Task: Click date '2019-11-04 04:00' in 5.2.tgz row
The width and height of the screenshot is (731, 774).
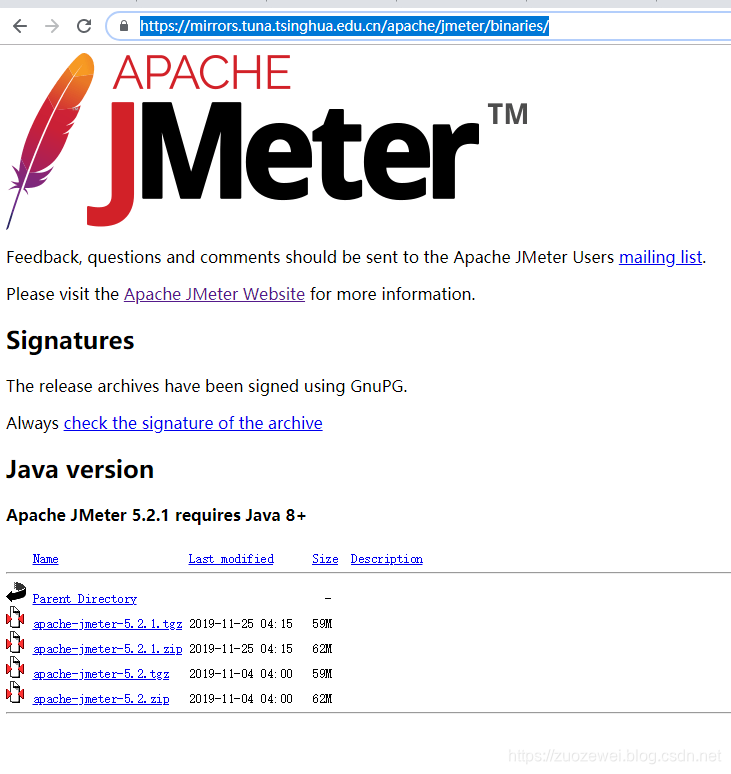Action: [x=241, y=674]
